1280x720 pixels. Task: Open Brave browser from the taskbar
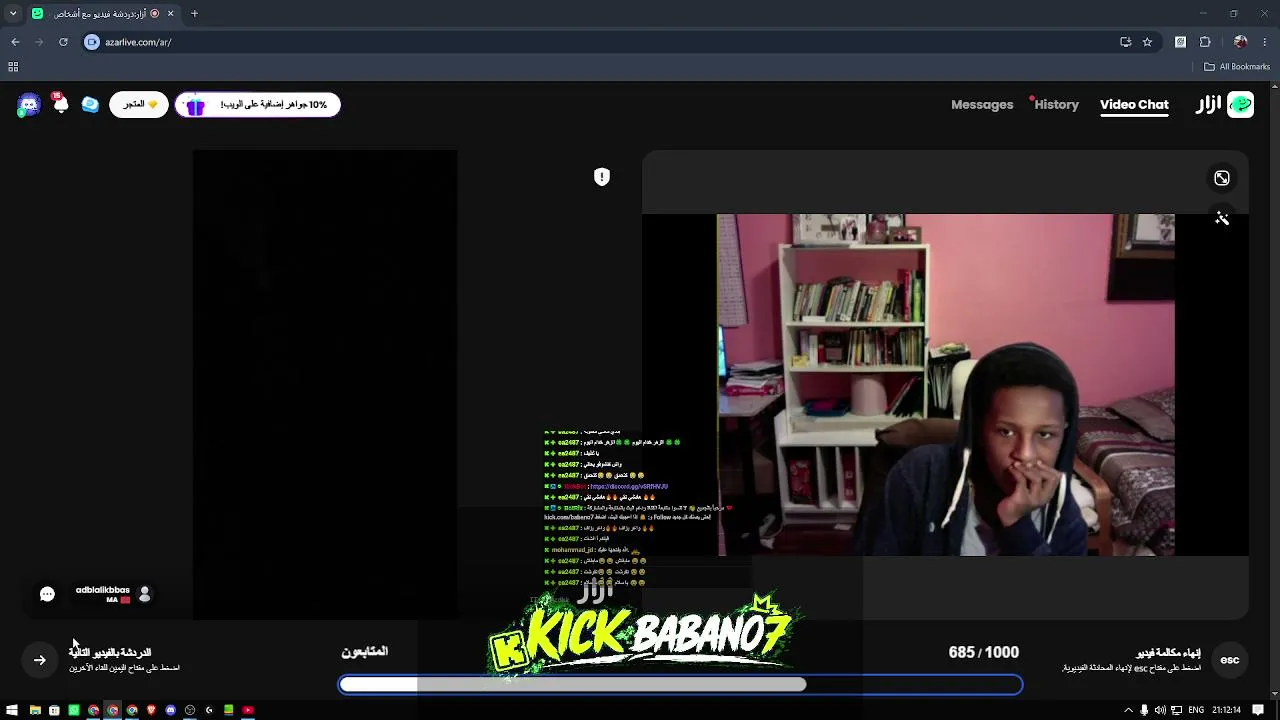[x=151, y=710]
